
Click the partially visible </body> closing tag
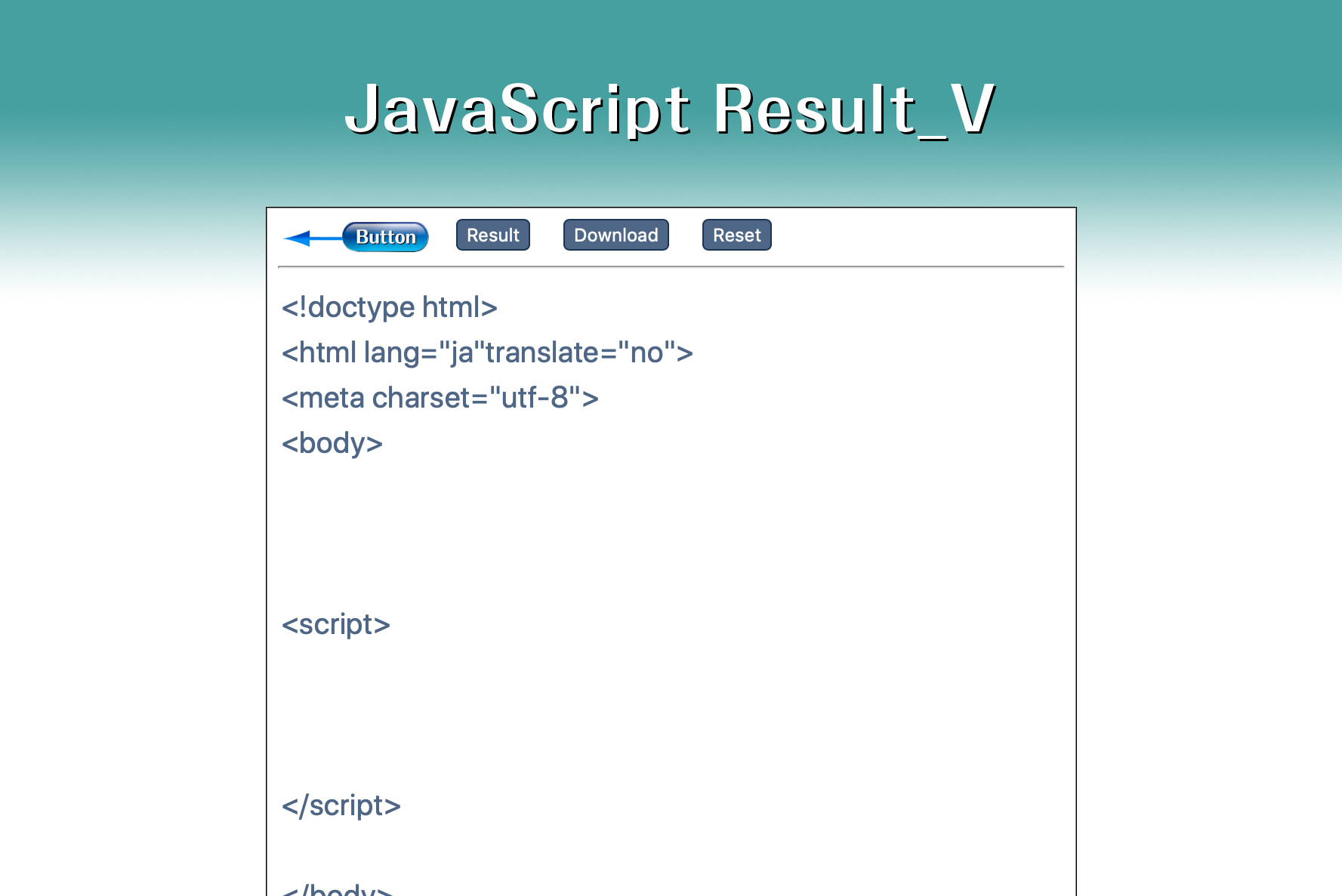[x=337, y=891]
